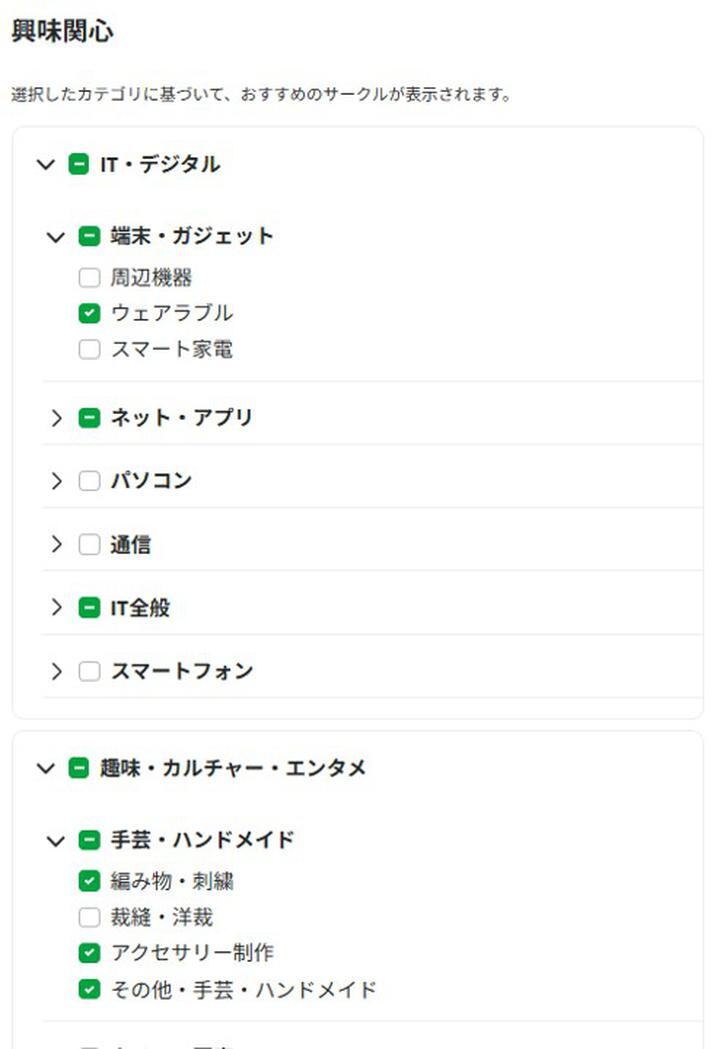Expand the 通信 subcategory
Screen dimensions: 720x1049
point(56,545)
